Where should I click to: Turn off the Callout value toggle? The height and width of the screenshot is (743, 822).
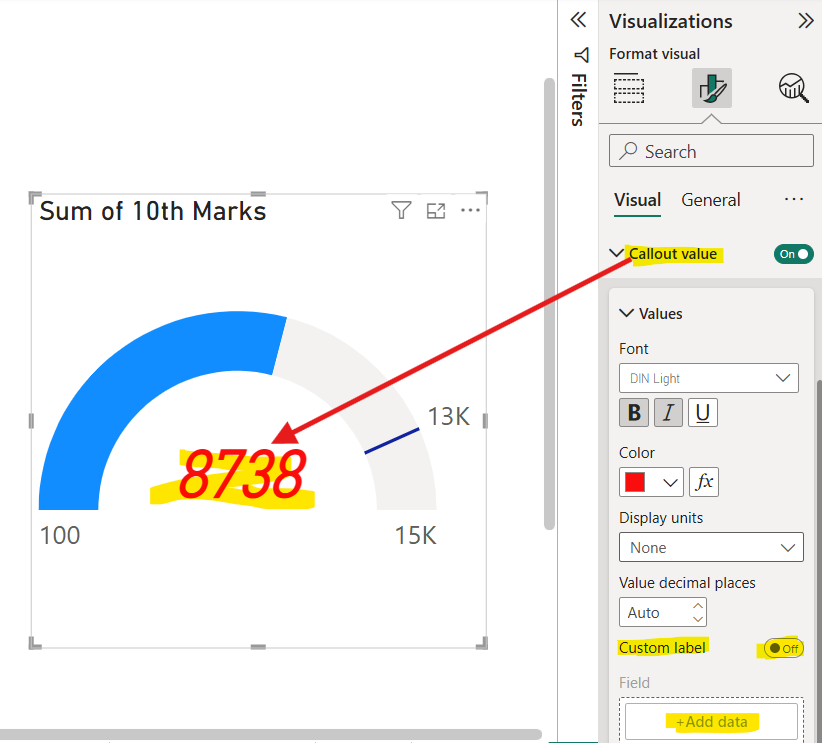(x=793, y=254)
